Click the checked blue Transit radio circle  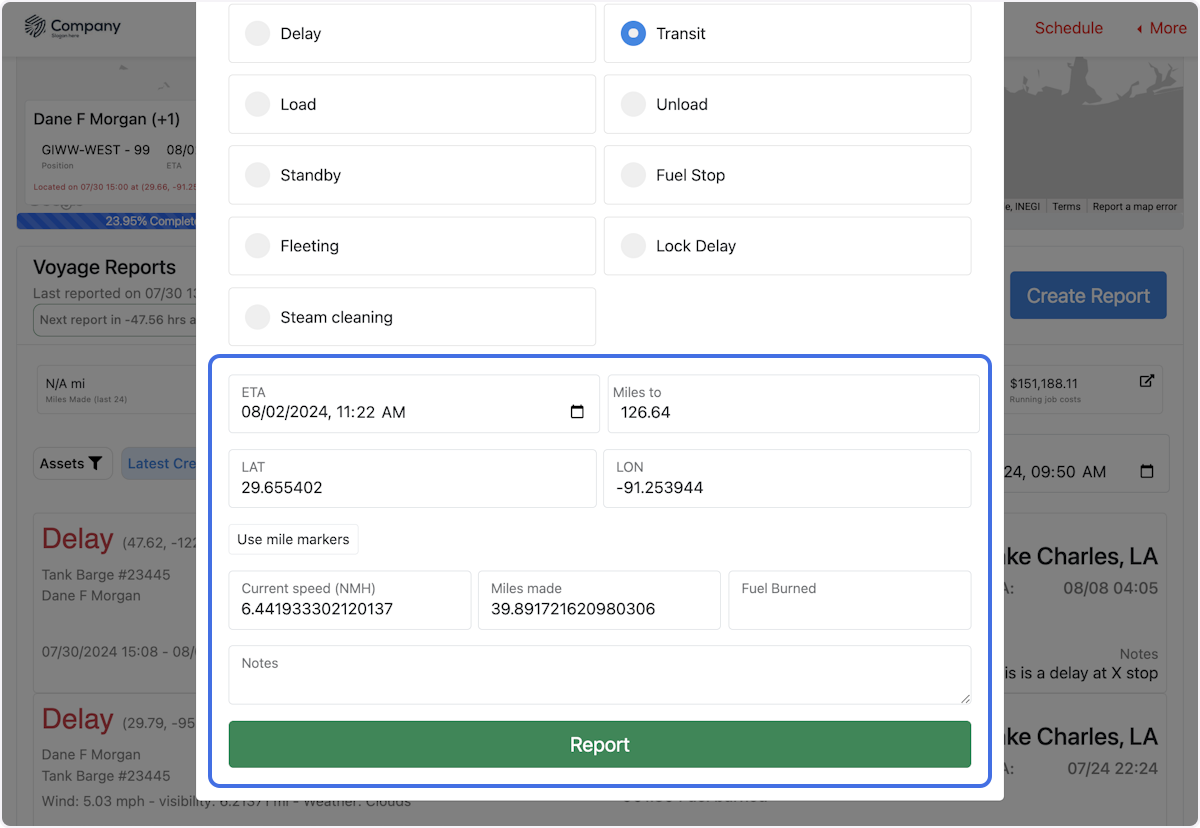tap(633, 33)
